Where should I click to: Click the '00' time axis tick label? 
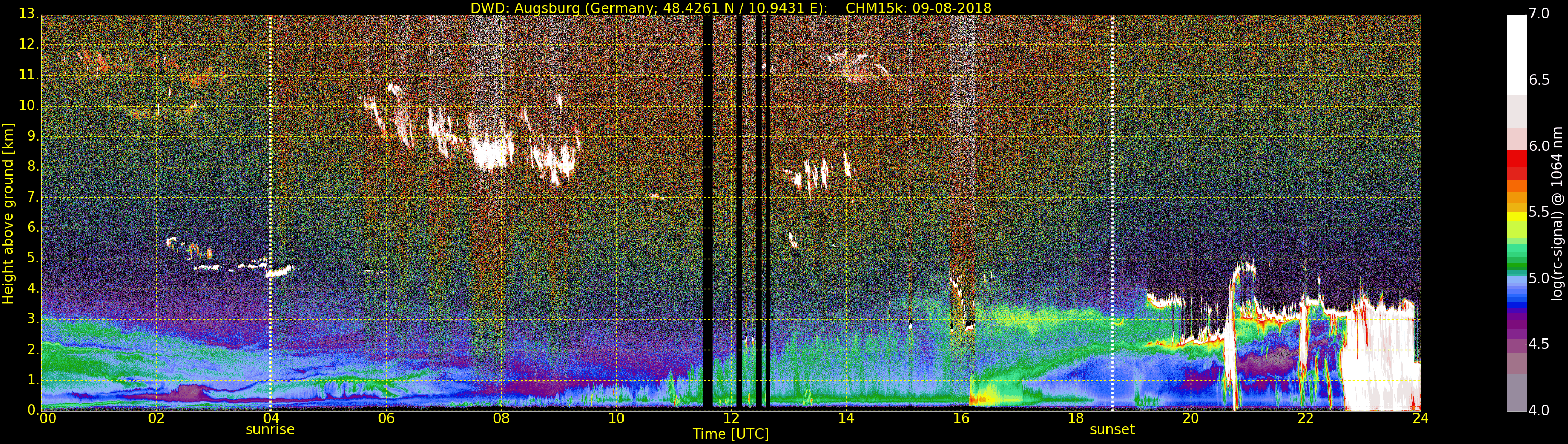(x=48, y=418)
